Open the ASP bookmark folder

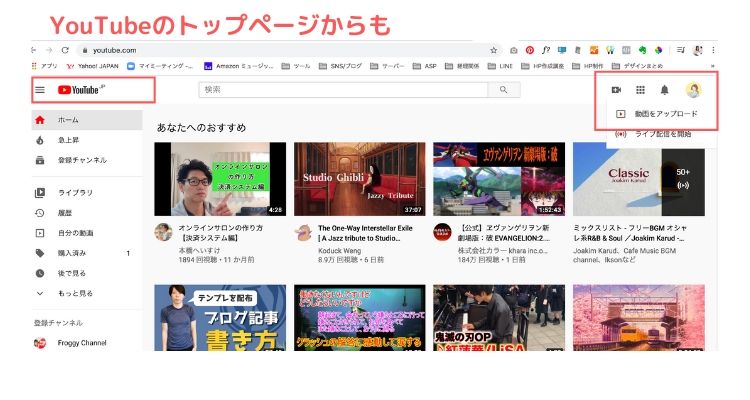pyautogui.click(x=425, y=66)
